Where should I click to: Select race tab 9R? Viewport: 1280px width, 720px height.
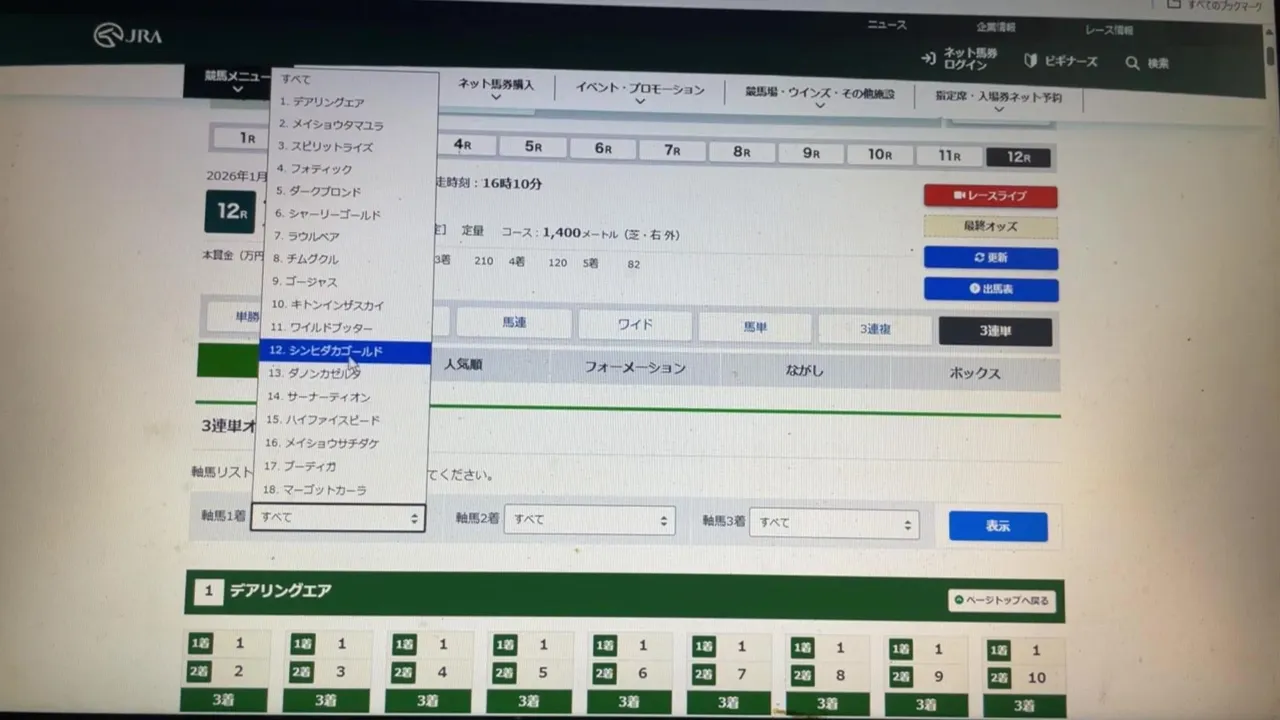810,153
